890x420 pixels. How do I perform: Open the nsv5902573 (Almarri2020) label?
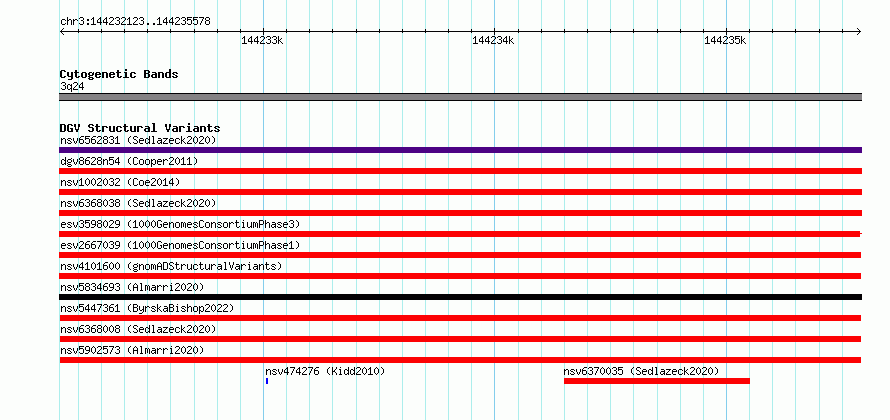click(x=132, y=350)
